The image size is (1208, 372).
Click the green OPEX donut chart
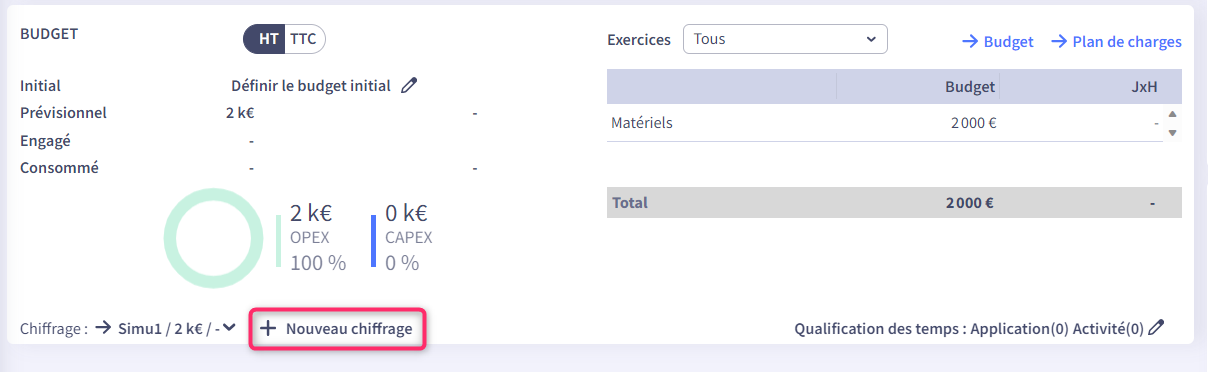(x=213, y=239)
